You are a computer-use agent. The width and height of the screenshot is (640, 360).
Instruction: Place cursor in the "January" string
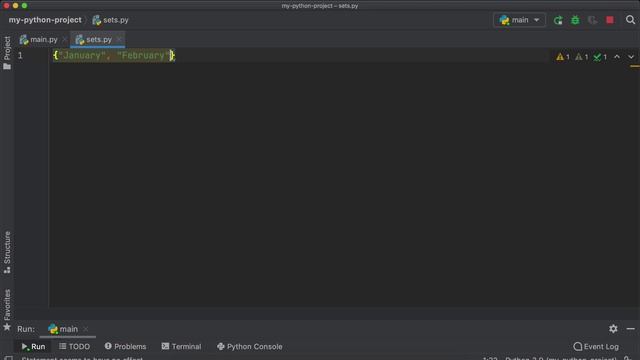pyautogui.click(x=82, y=56)
